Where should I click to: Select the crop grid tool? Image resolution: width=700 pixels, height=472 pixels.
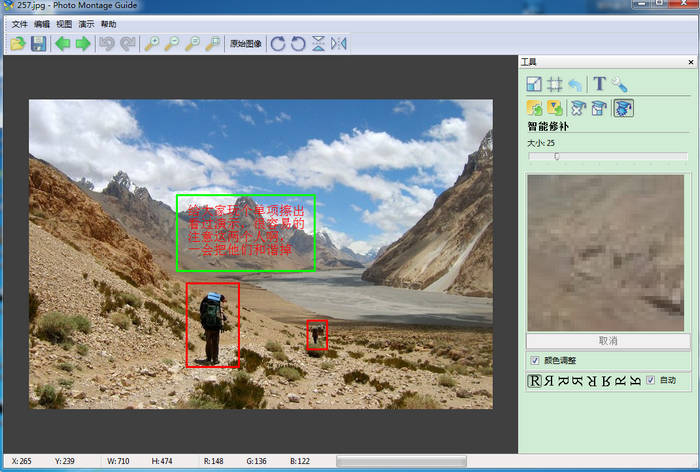pyautogui.click(x=555, y=85)
